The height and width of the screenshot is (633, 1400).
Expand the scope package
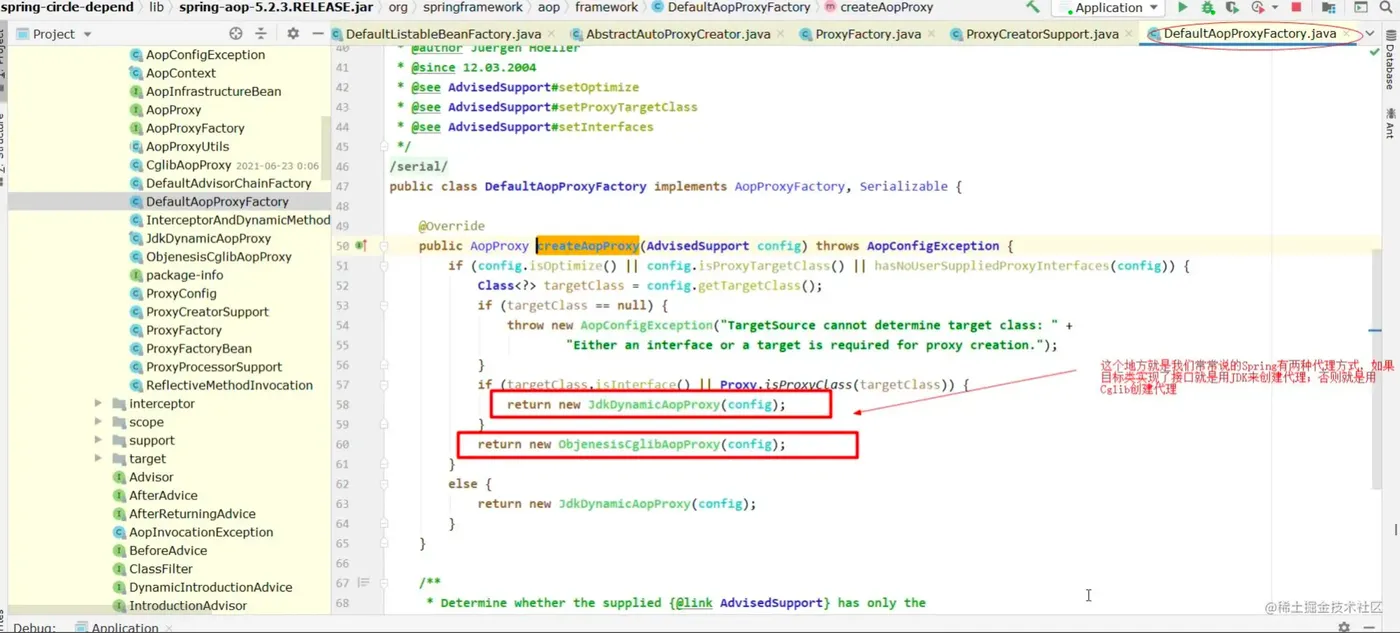(98, 422)
